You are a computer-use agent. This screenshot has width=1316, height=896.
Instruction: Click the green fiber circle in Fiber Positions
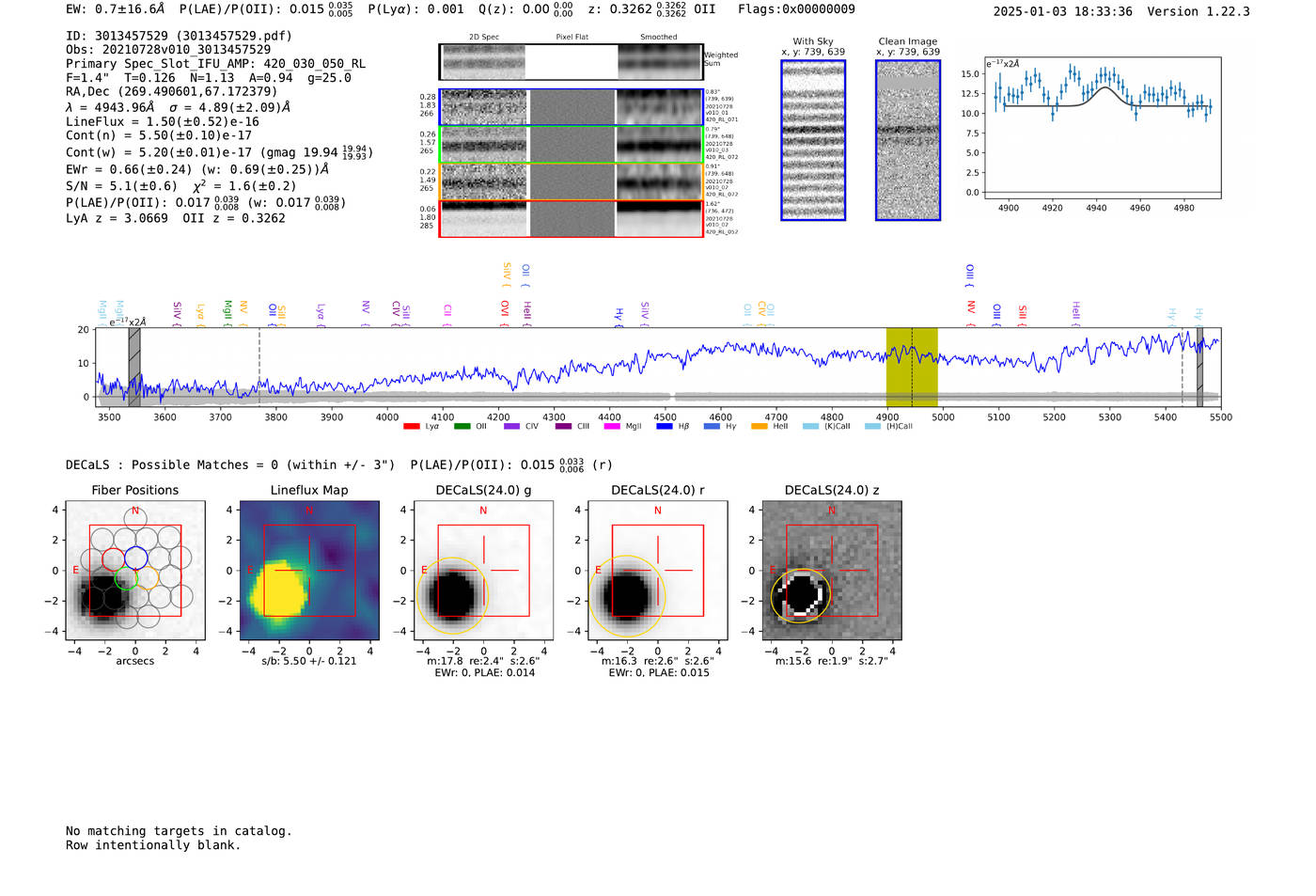pos(126,578)
